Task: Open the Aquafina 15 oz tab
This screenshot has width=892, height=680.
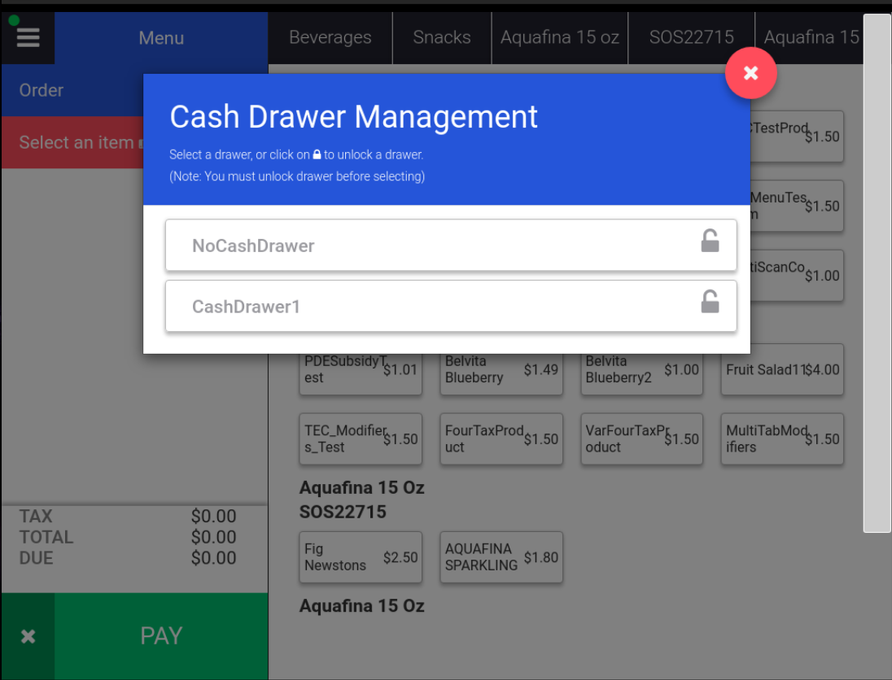Action: (x=560, y=38)
